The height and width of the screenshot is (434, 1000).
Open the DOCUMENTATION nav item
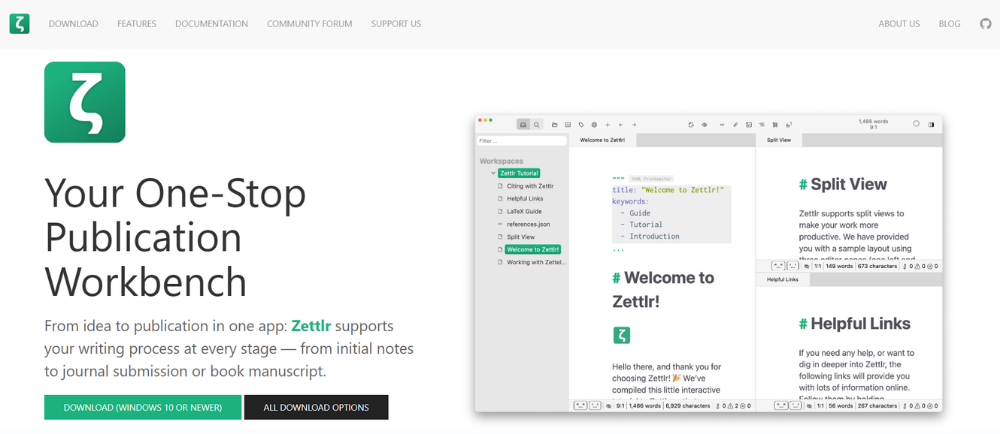pyautogui.click(x=212, y=24)
